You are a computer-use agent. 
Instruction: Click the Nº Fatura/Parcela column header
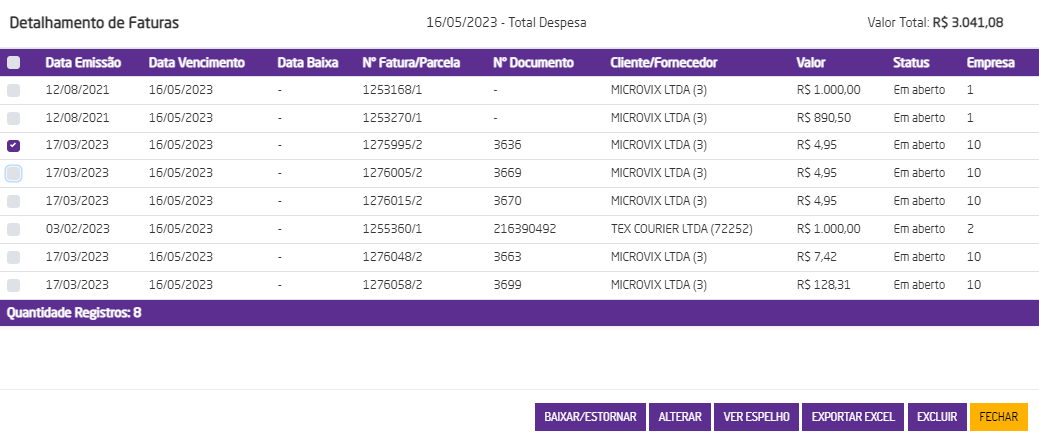coord(411,63)
